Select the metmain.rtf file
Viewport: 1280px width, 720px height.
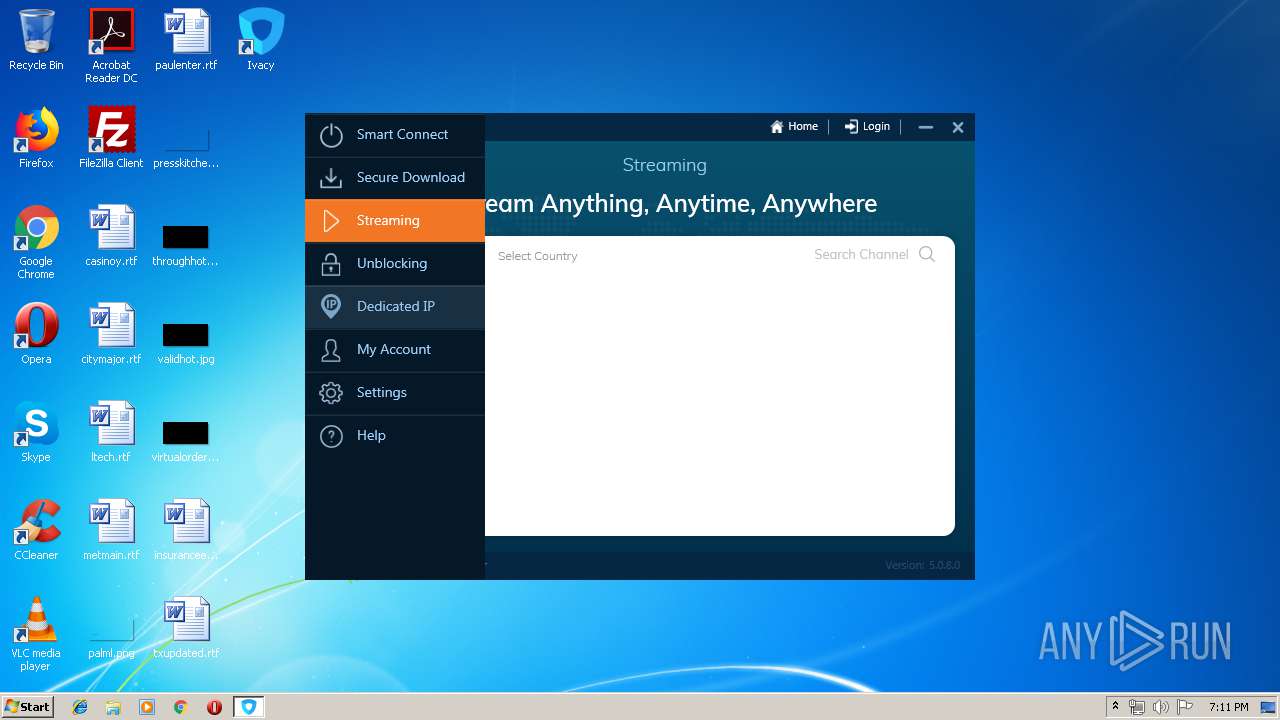coord(111,530)
